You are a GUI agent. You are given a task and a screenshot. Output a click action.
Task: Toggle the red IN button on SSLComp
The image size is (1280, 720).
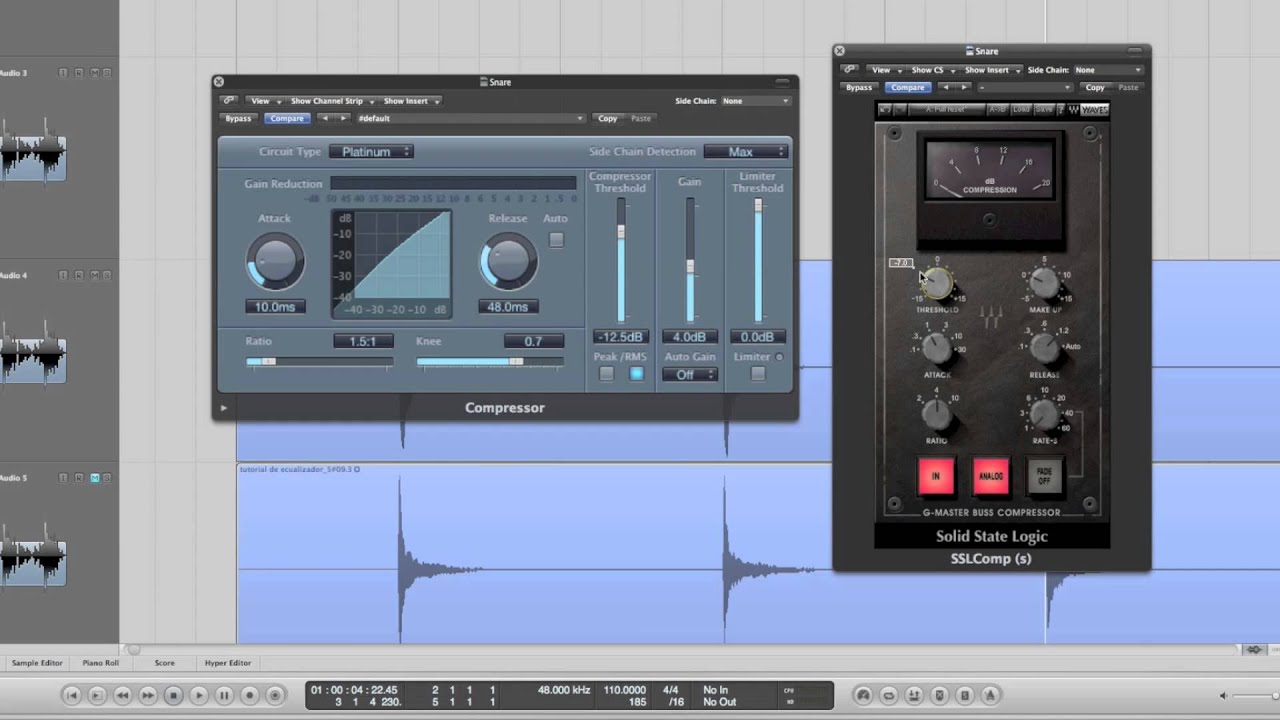pyautogui.click(x=936, y=476)
